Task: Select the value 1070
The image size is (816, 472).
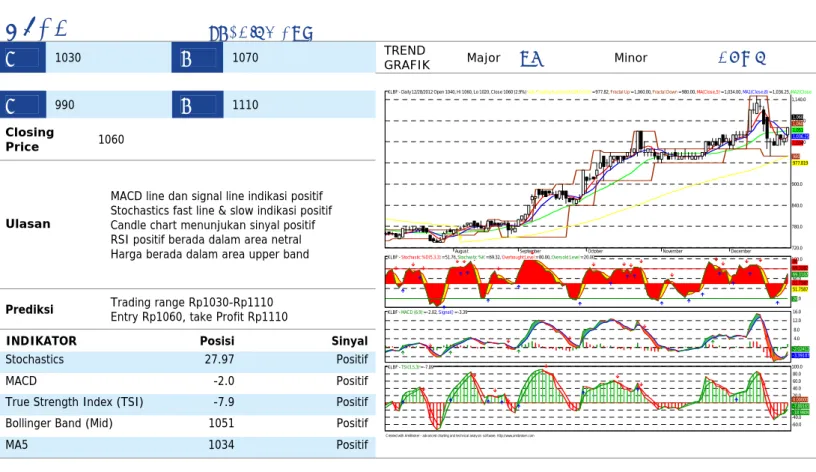Action: 245,58
